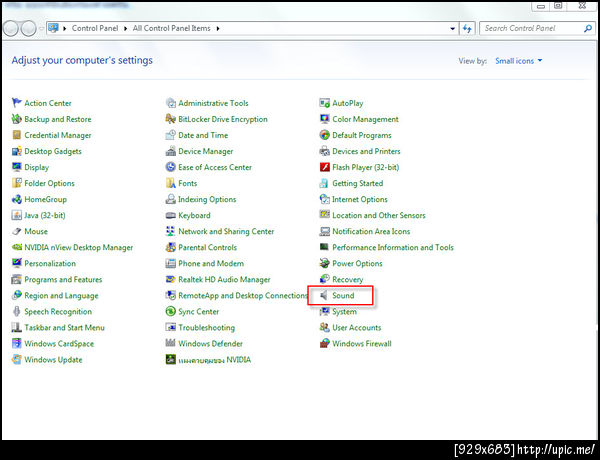
Task: Click the Sound speaker icon
Action: pos(324,295)
